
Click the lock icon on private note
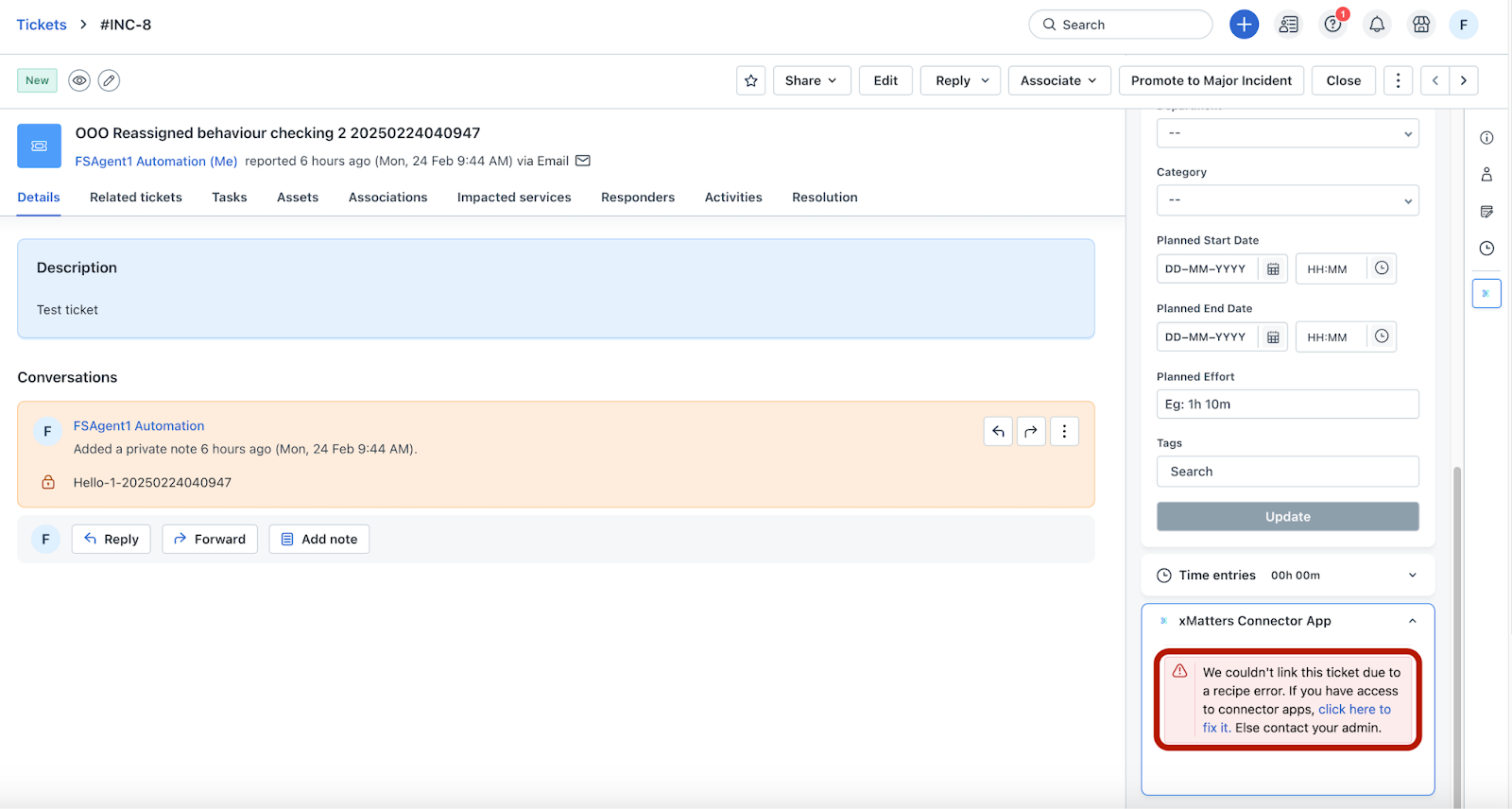click(x=48, y=482)
